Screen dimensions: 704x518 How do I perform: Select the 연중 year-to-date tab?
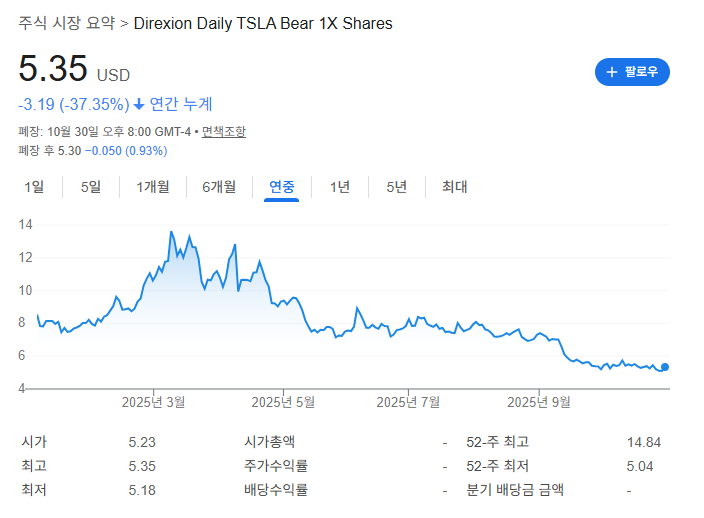click(x=282, y=187)
